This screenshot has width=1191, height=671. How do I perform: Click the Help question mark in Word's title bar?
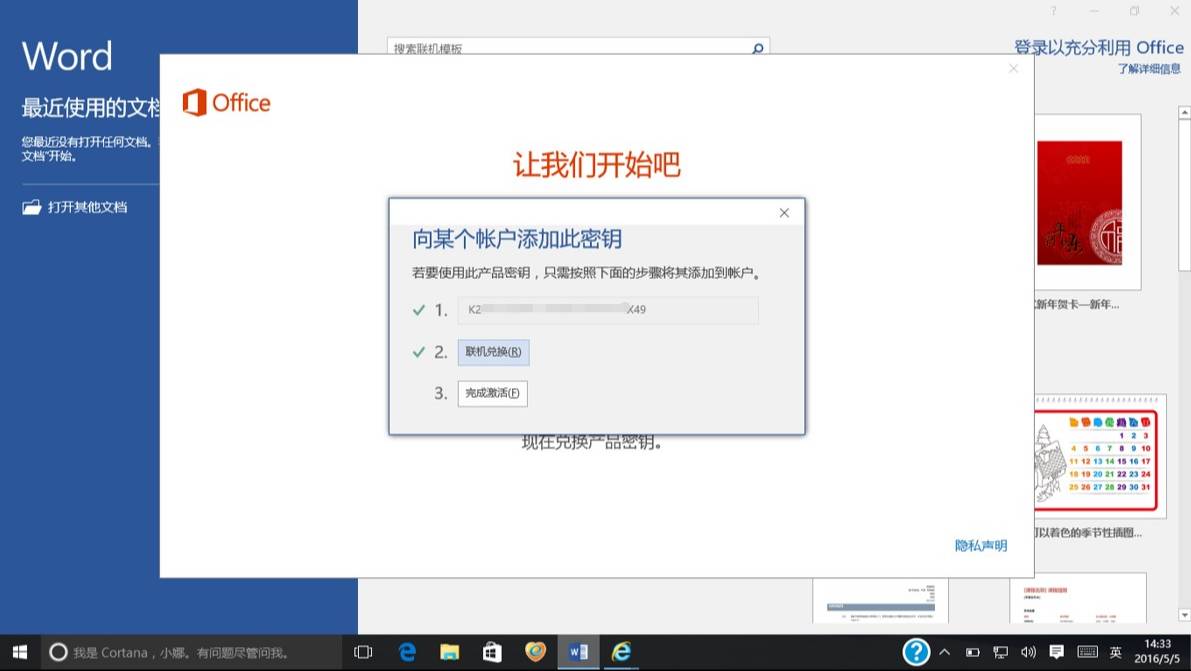(x=1052, y=10)
